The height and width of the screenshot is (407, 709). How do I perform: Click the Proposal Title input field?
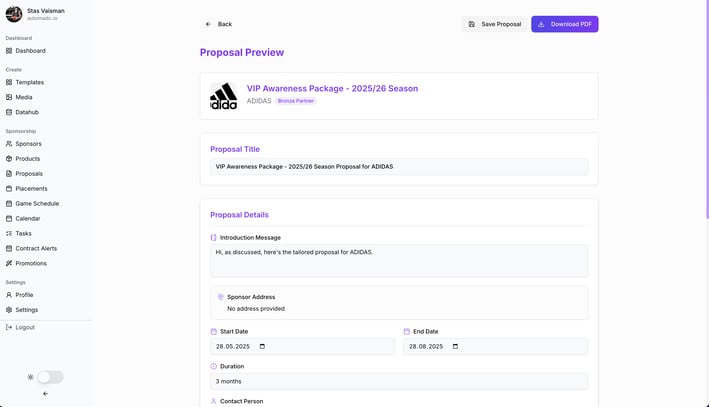(x=399, y=166)
